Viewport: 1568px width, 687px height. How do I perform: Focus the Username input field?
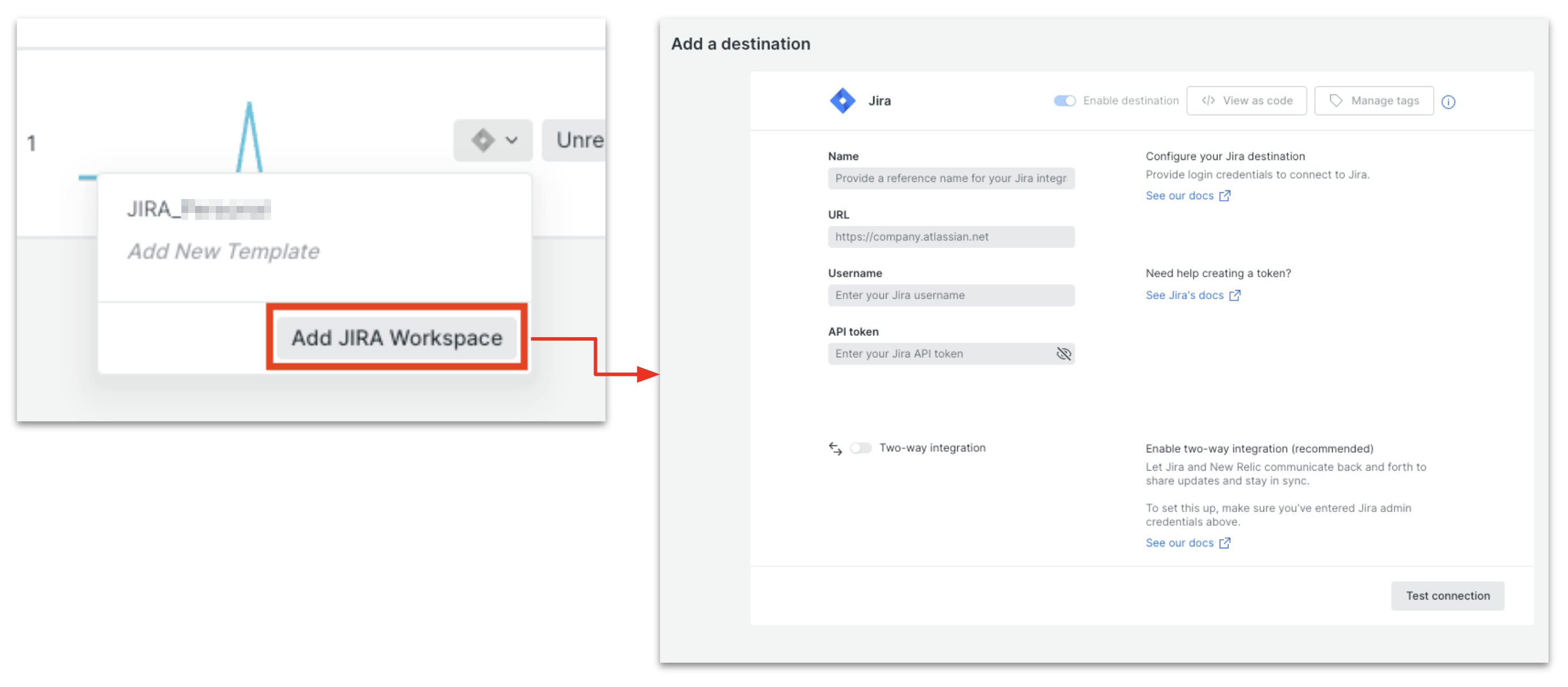(x=950, y=296)
